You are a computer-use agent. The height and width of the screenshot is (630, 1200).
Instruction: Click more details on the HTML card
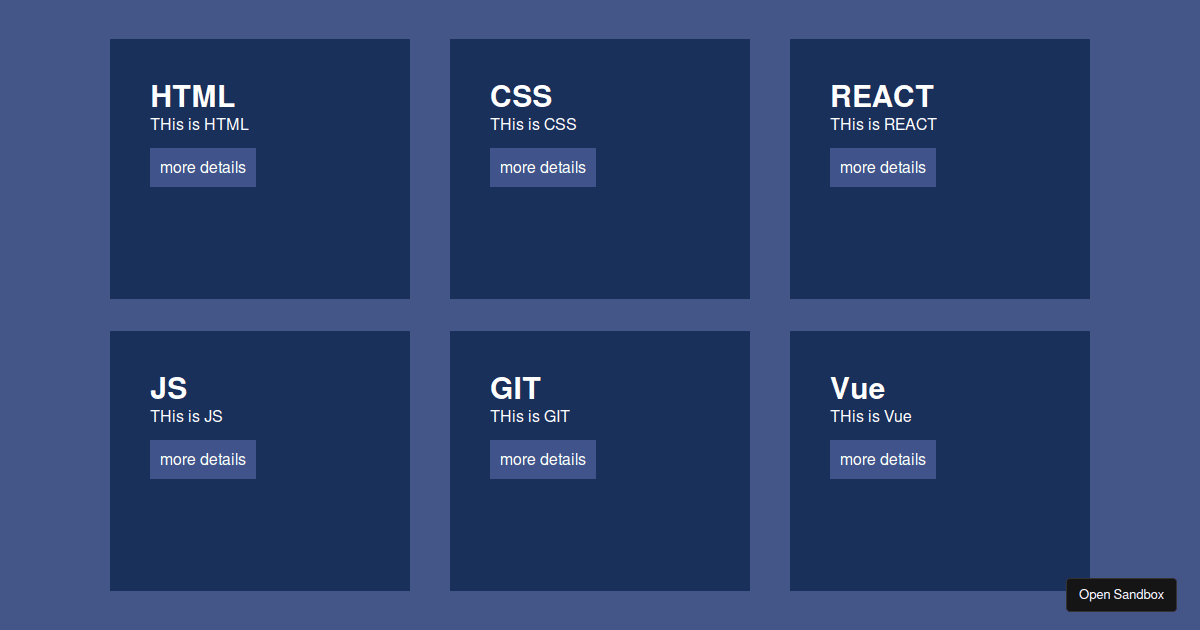click(202, 167)
